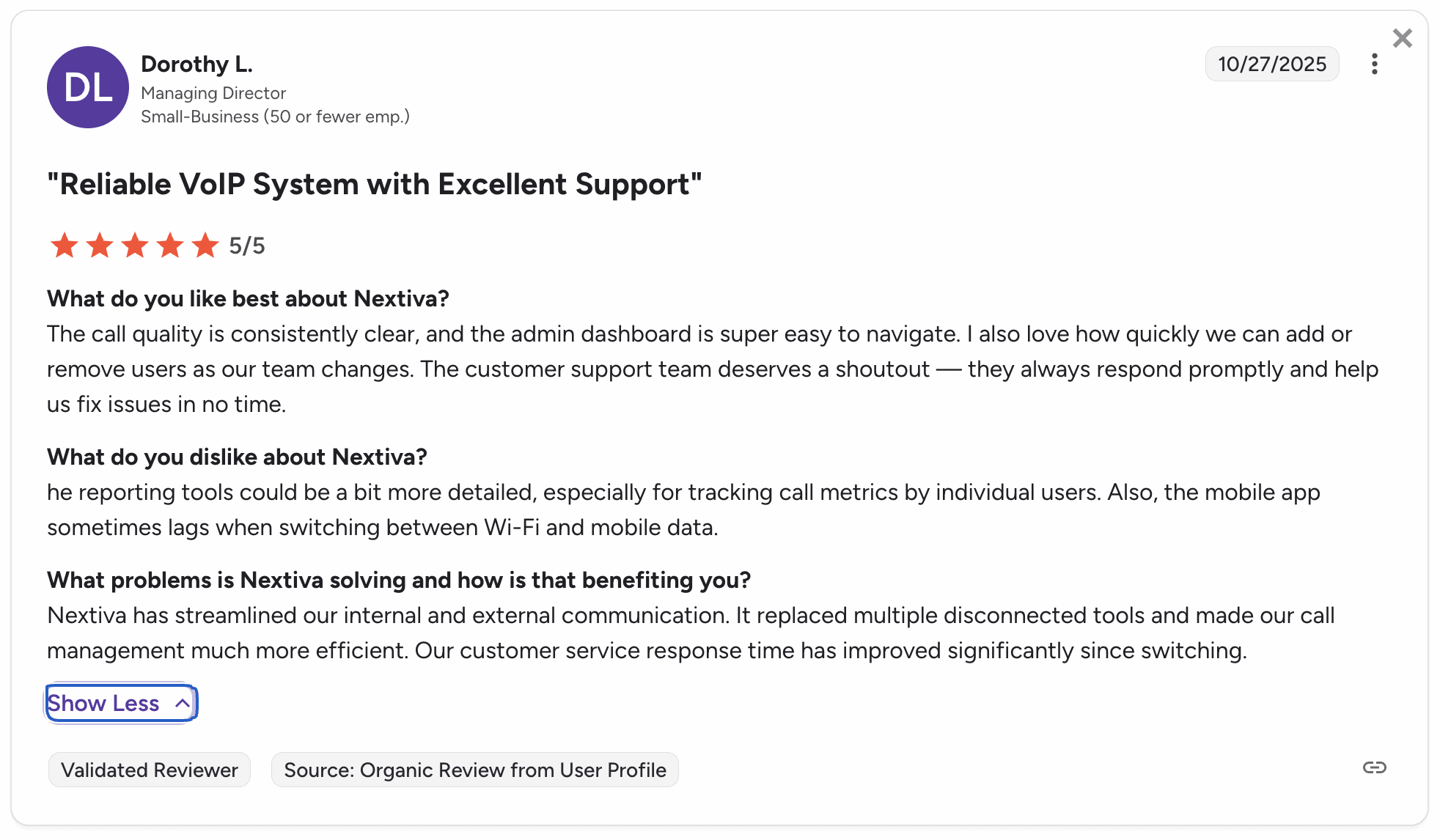Click the fifth rating star
1440x840 pixels.
tap(205, 246)
